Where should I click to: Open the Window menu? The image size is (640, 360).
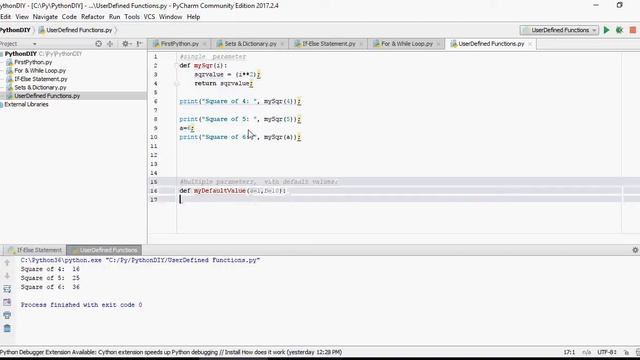click(170, 17)
